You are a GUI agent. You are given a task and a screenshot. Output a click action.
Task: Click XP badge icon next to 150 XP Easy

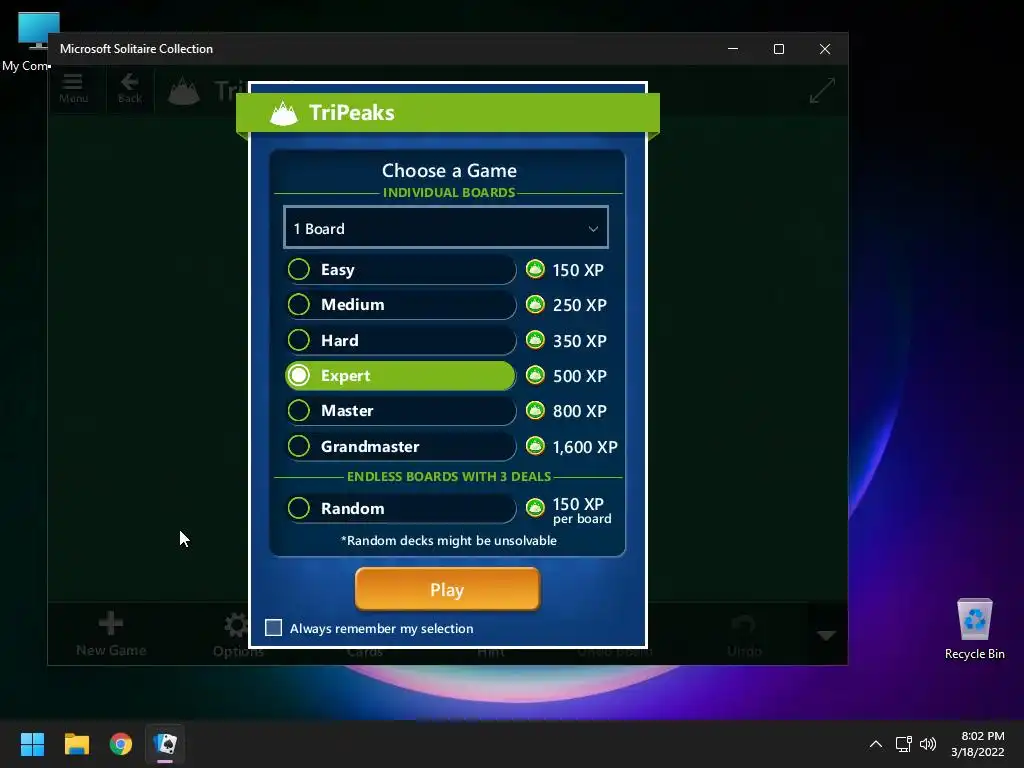point(536,269)
